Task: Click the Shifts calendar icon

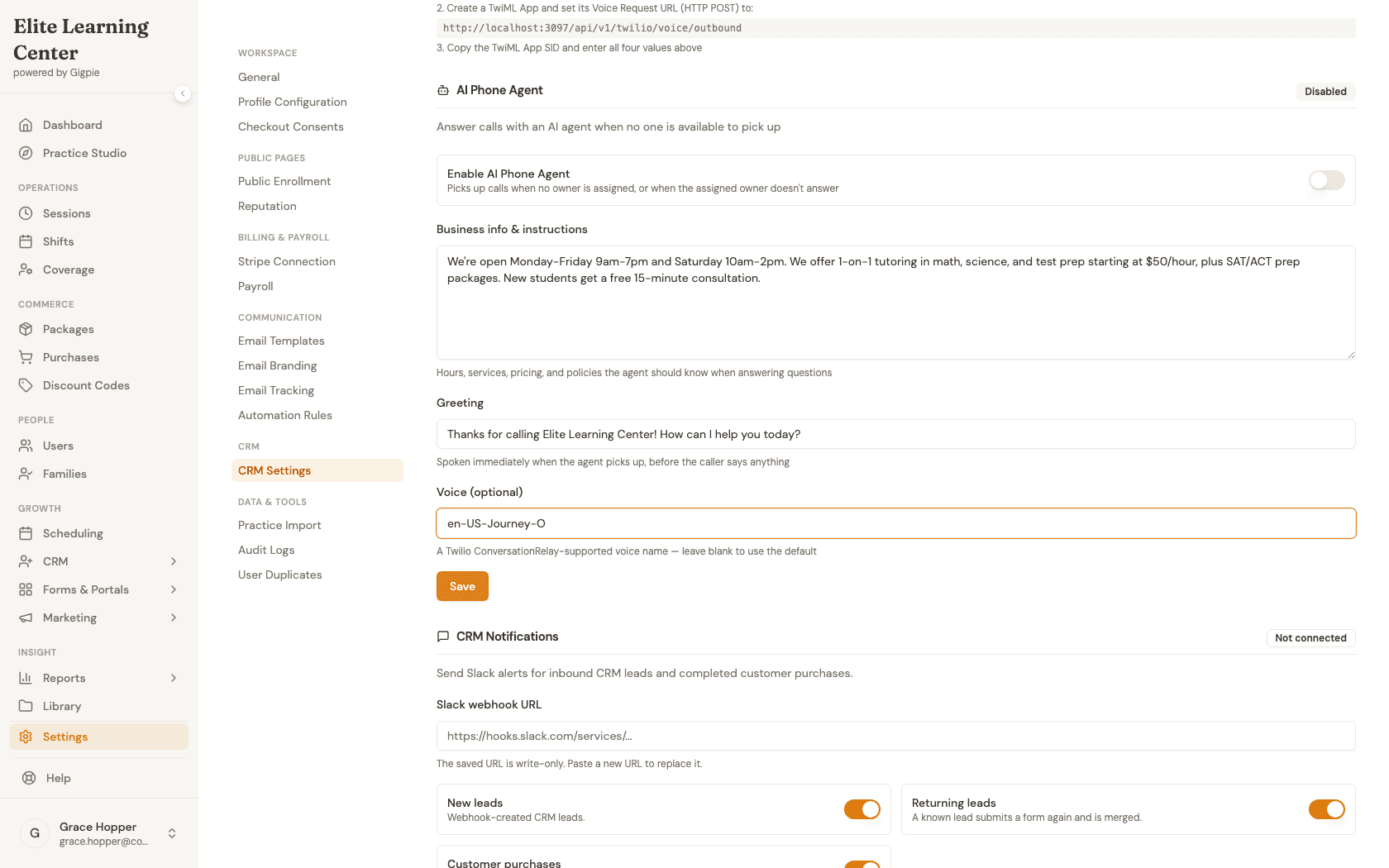Action: pos(26,241)
